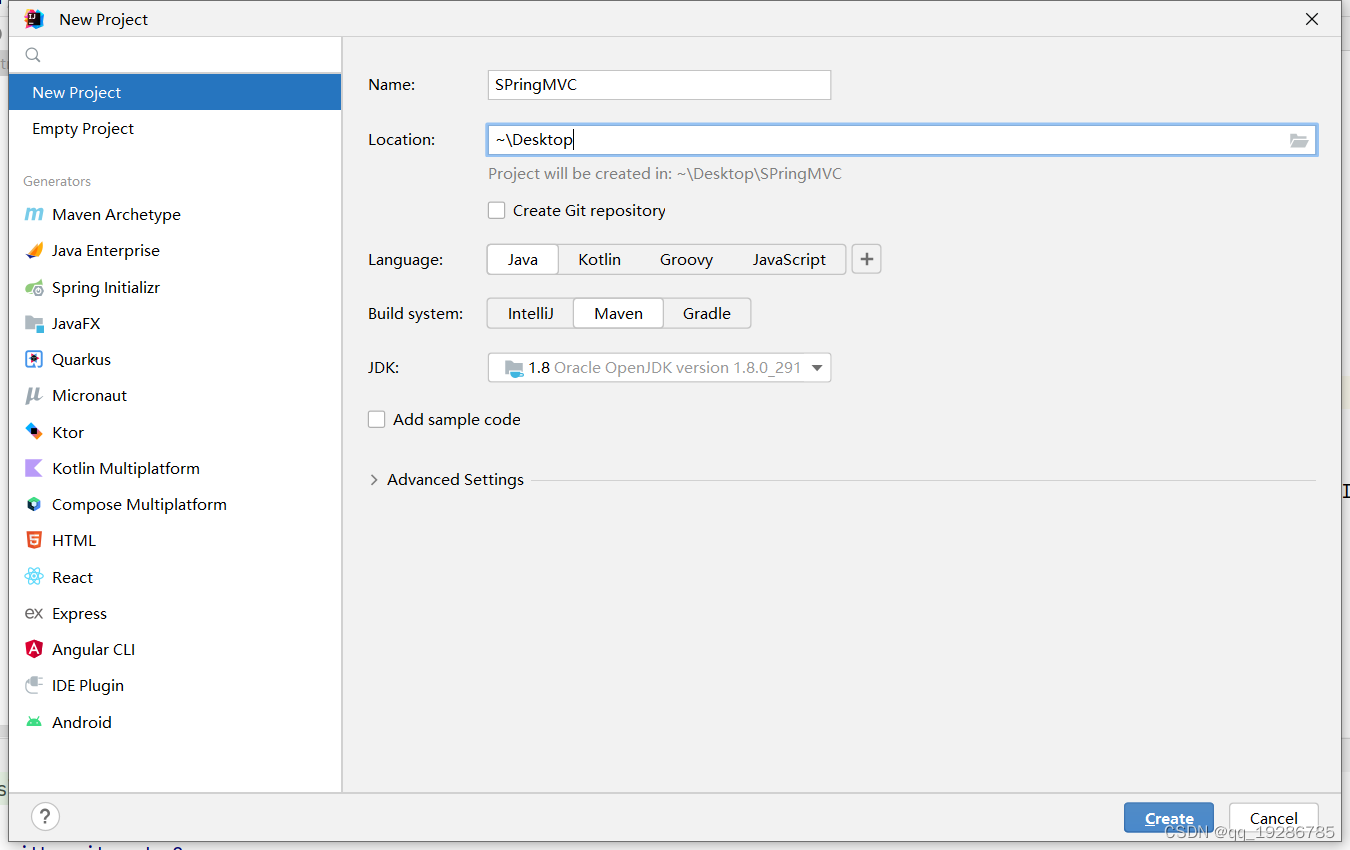1350x850 pixels.
Task: Open help with the question mark button
Action: (x=45, y=816)
